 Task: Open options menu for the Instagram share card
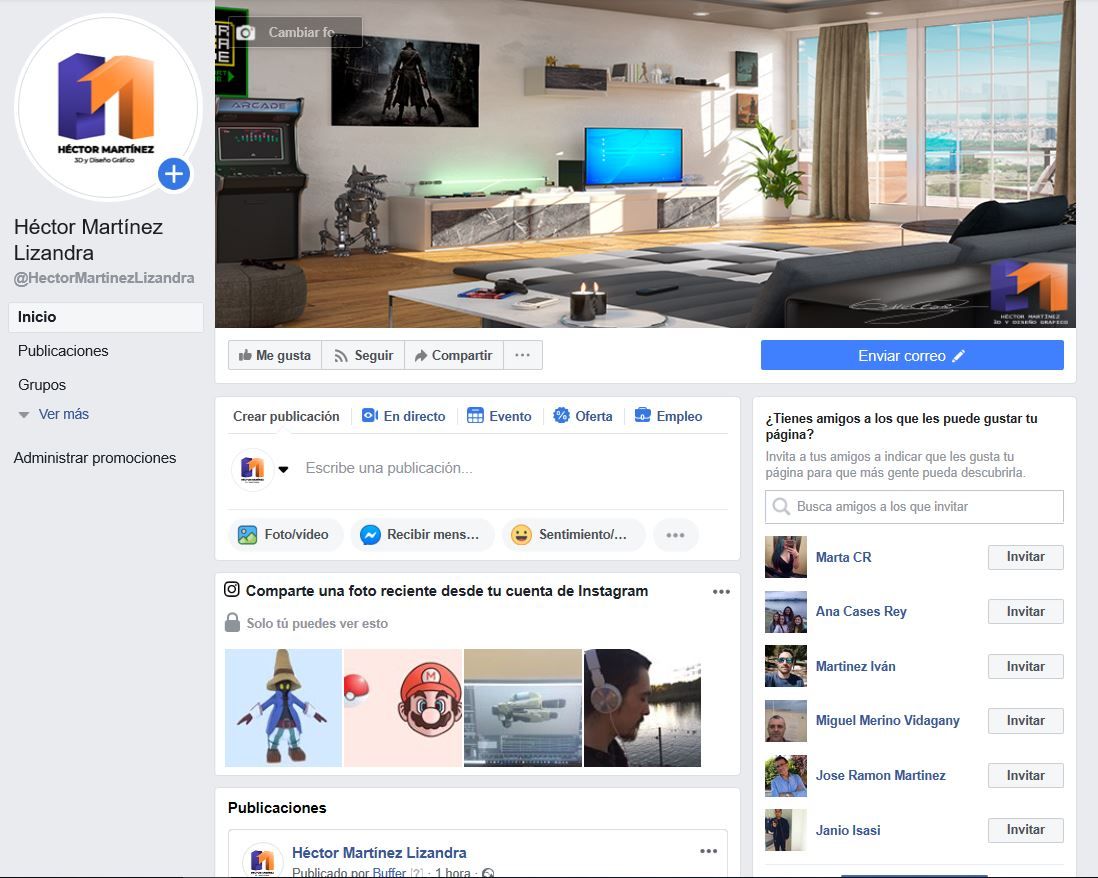[721, 592]
